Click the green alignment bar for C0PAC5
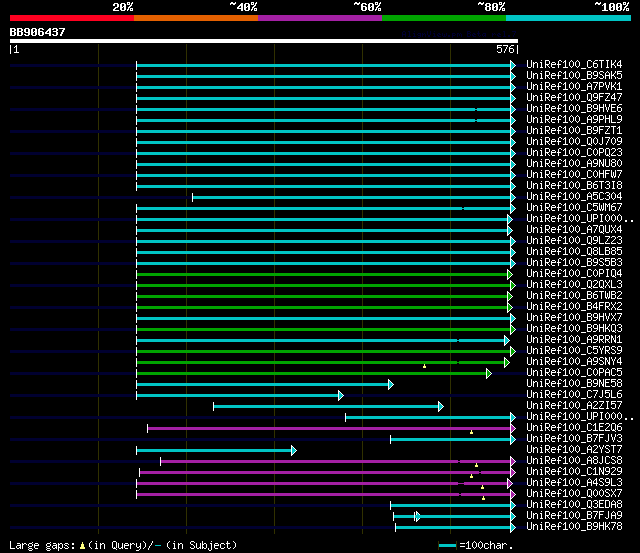The height and width of the screenshot is (553, 640). pos(314,373)
